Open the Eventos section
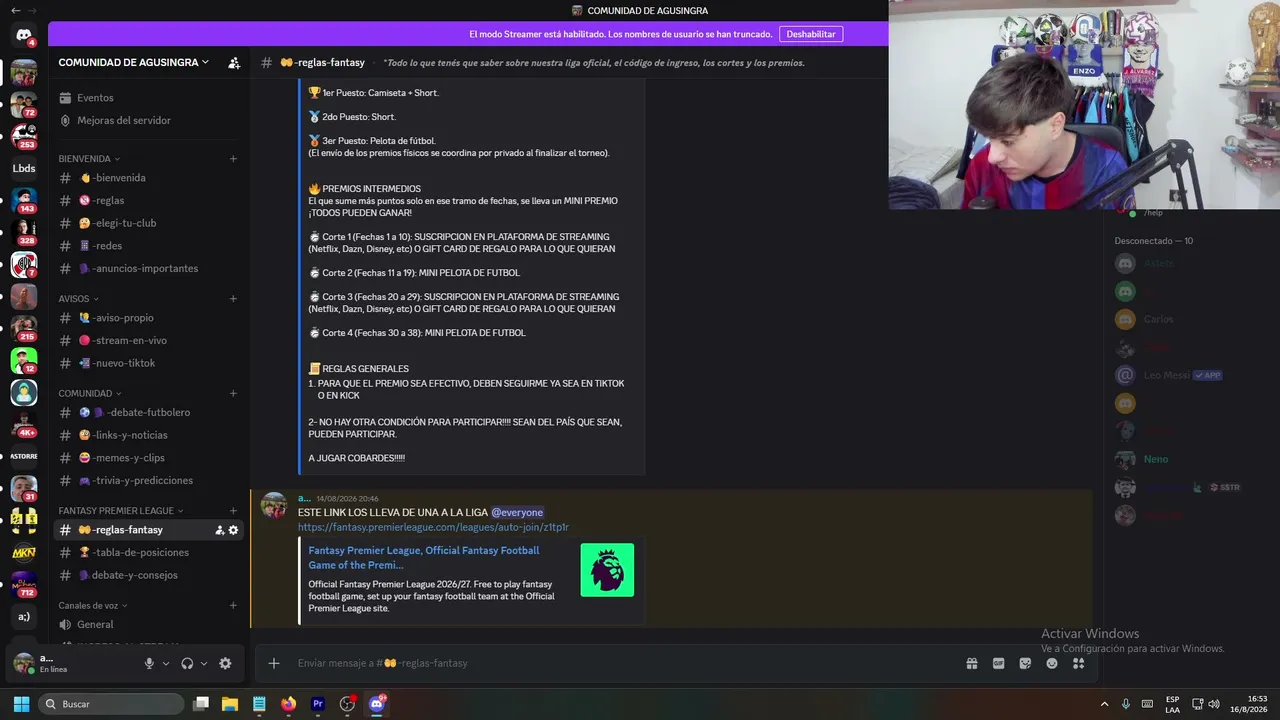Screen dimensions: 1280x720 click(148, 98)
